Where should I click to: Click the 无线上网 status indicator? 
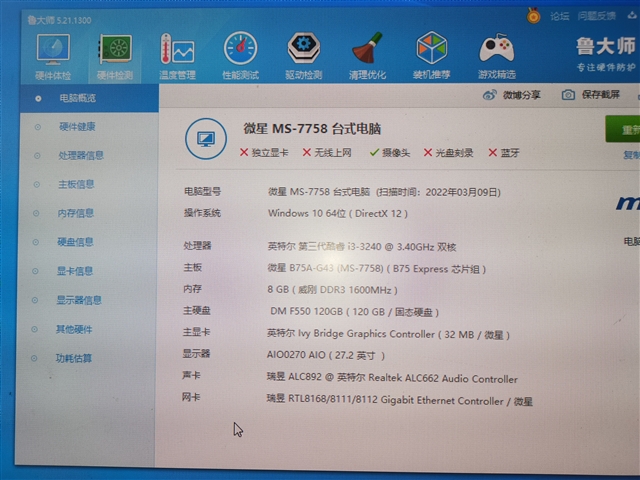pos(327,153)
